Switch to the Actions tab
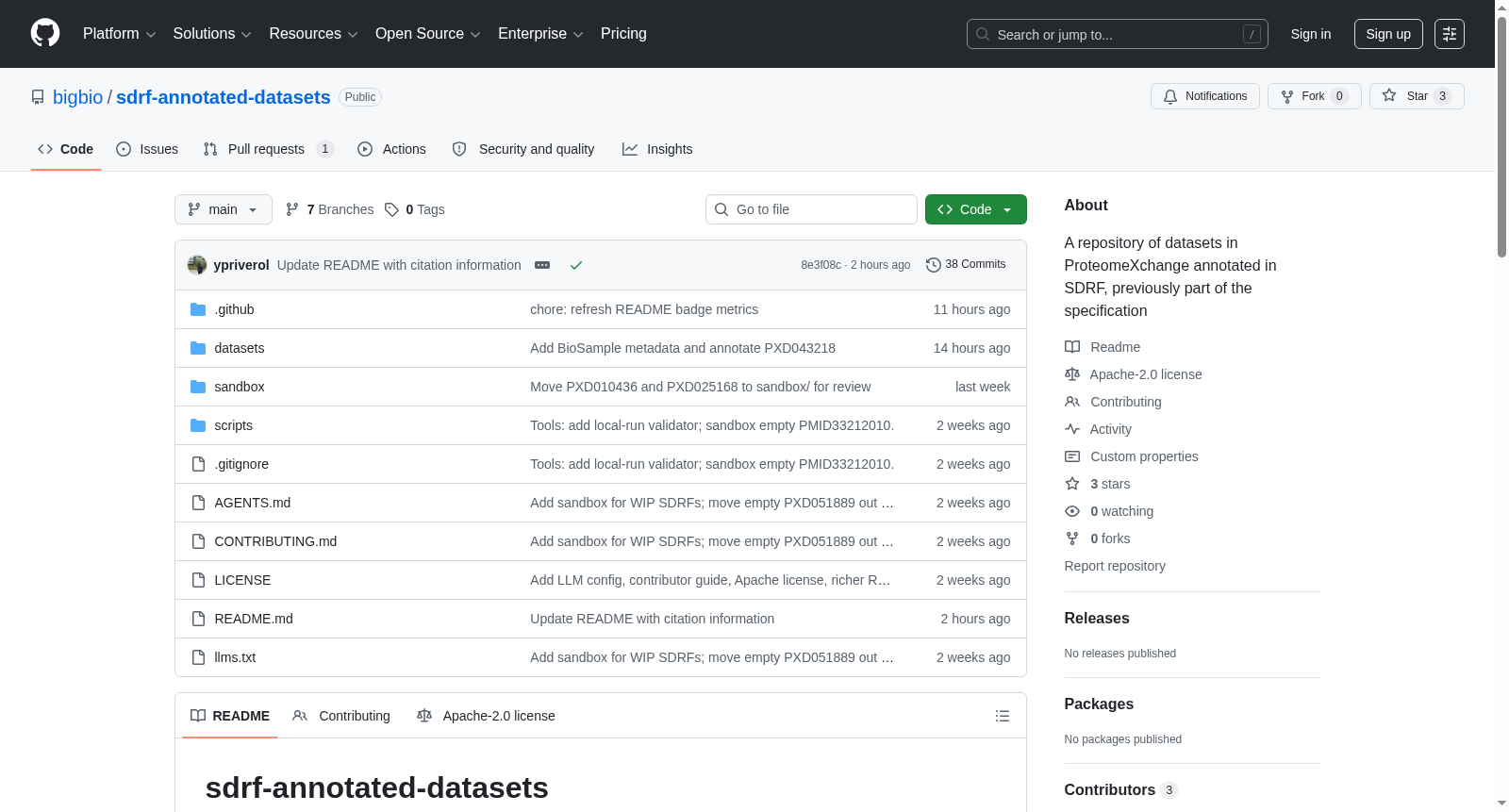 [x=392, y=149]
